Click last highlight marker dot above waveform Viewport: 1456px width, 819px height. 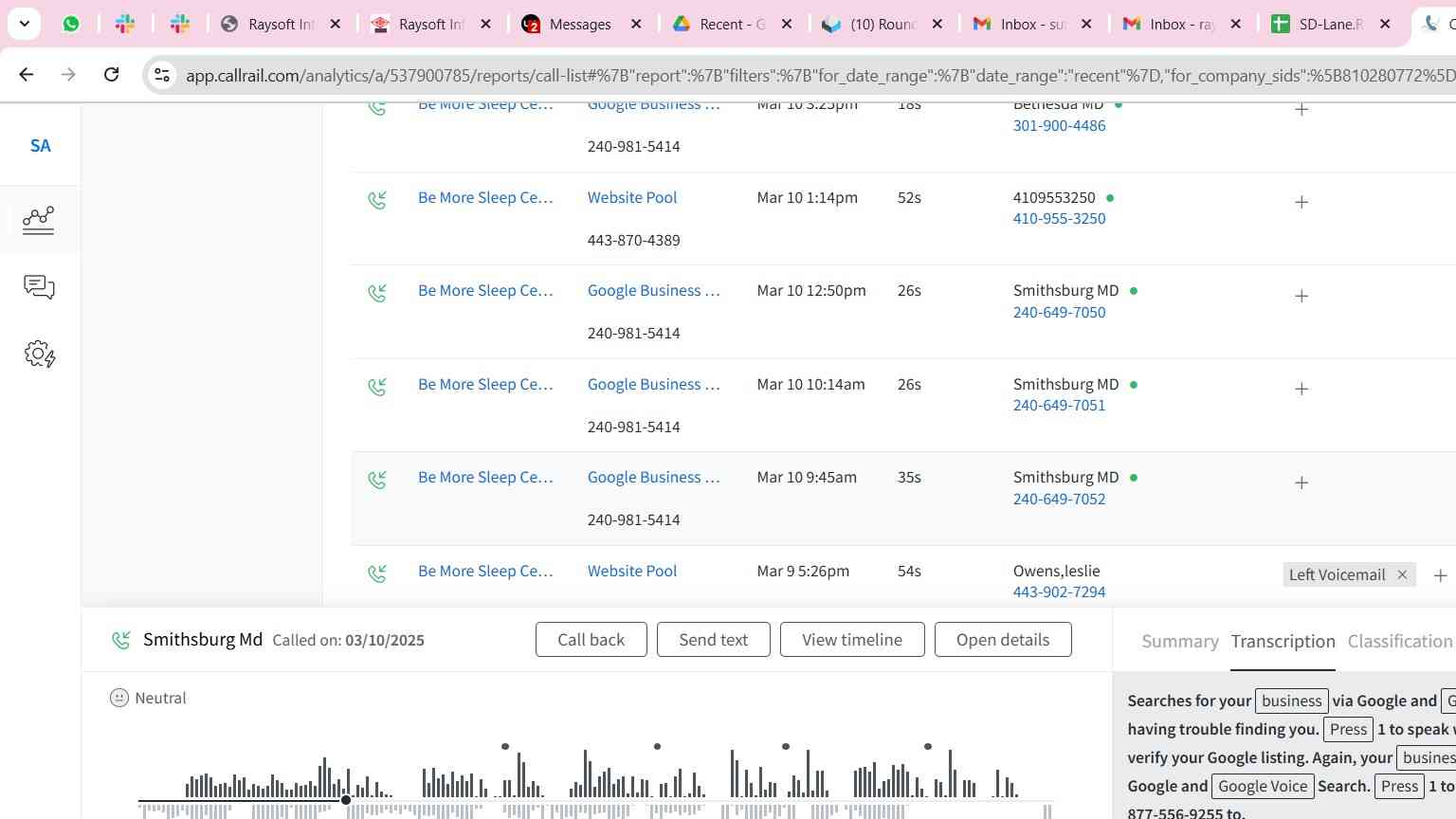(928, 747)
